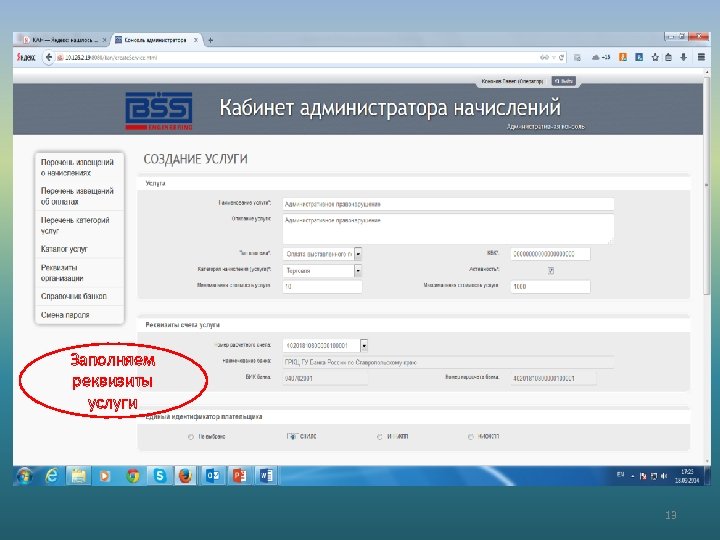This screenshot has height=540, width=720.
Task: Click the reload icon in the address bar
Action: (561, 57)
